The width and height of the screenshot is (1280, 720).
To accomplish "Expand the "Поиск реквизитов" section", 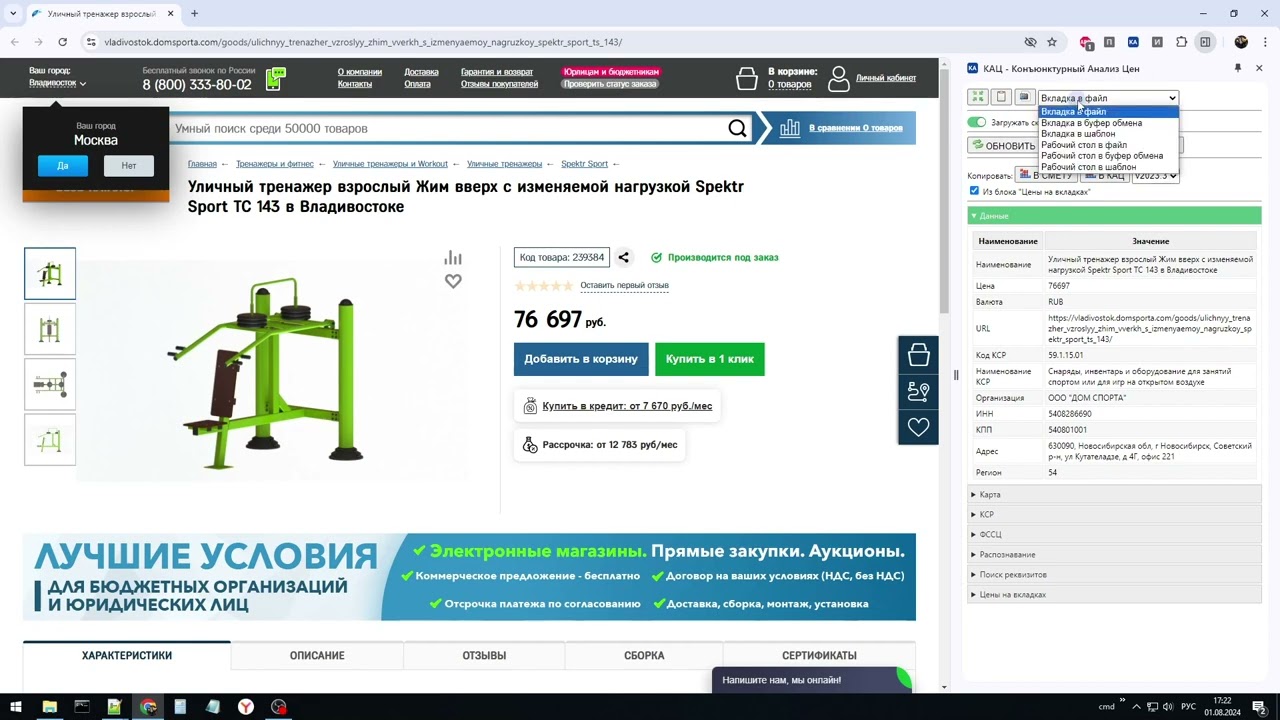I will point(1114,575).
